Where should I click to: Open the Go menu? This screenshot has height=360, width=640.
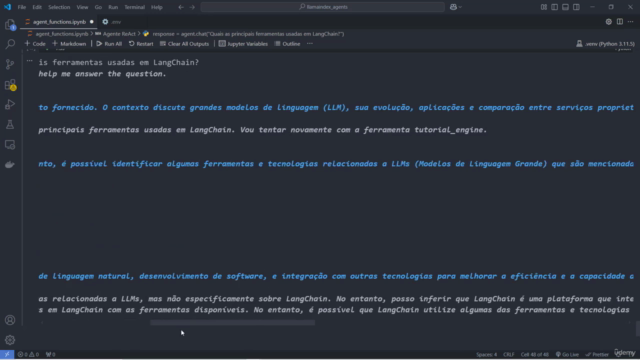point(98,7)
